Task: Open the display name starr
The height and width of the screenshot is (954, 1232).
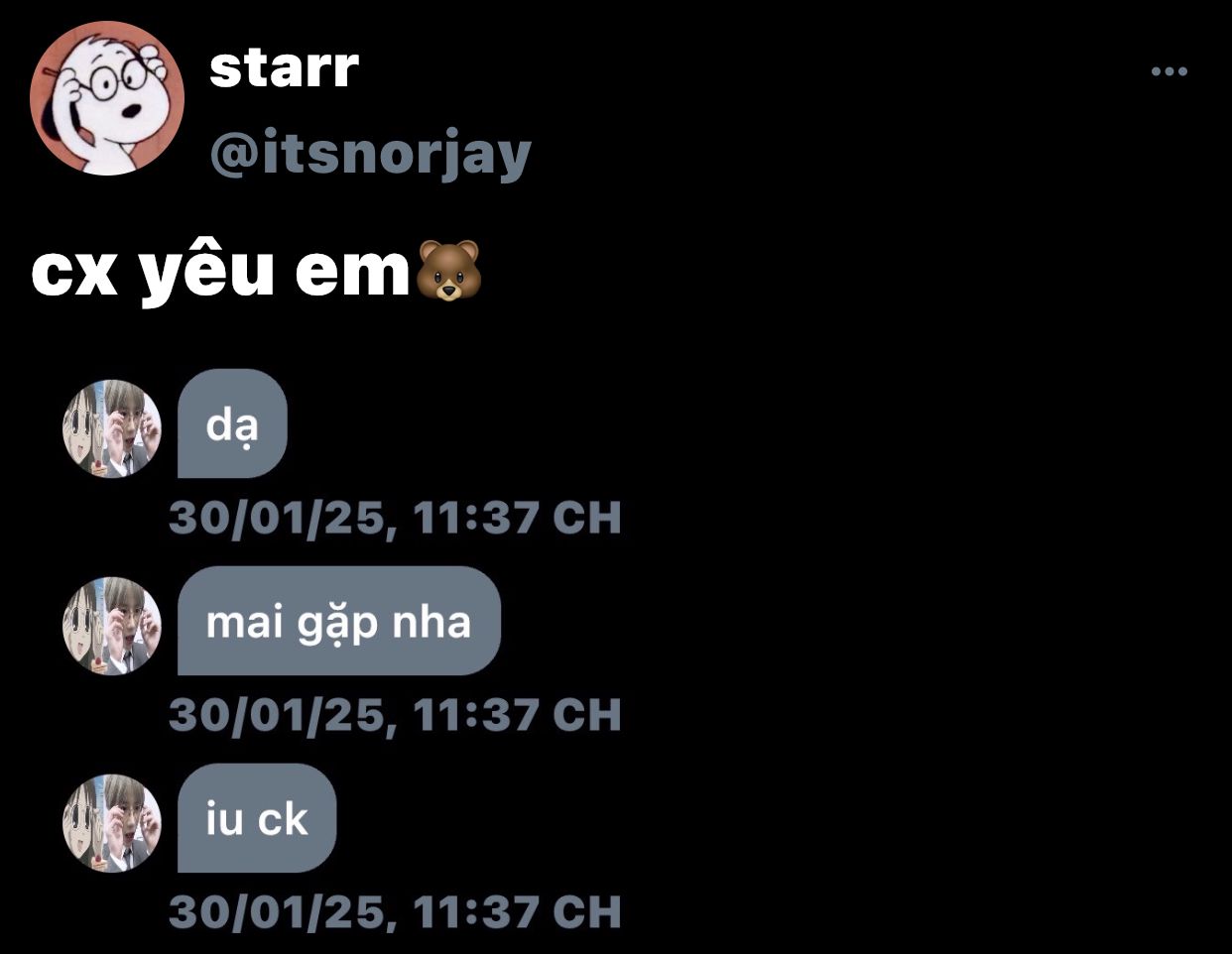Action: click(284, 67)
